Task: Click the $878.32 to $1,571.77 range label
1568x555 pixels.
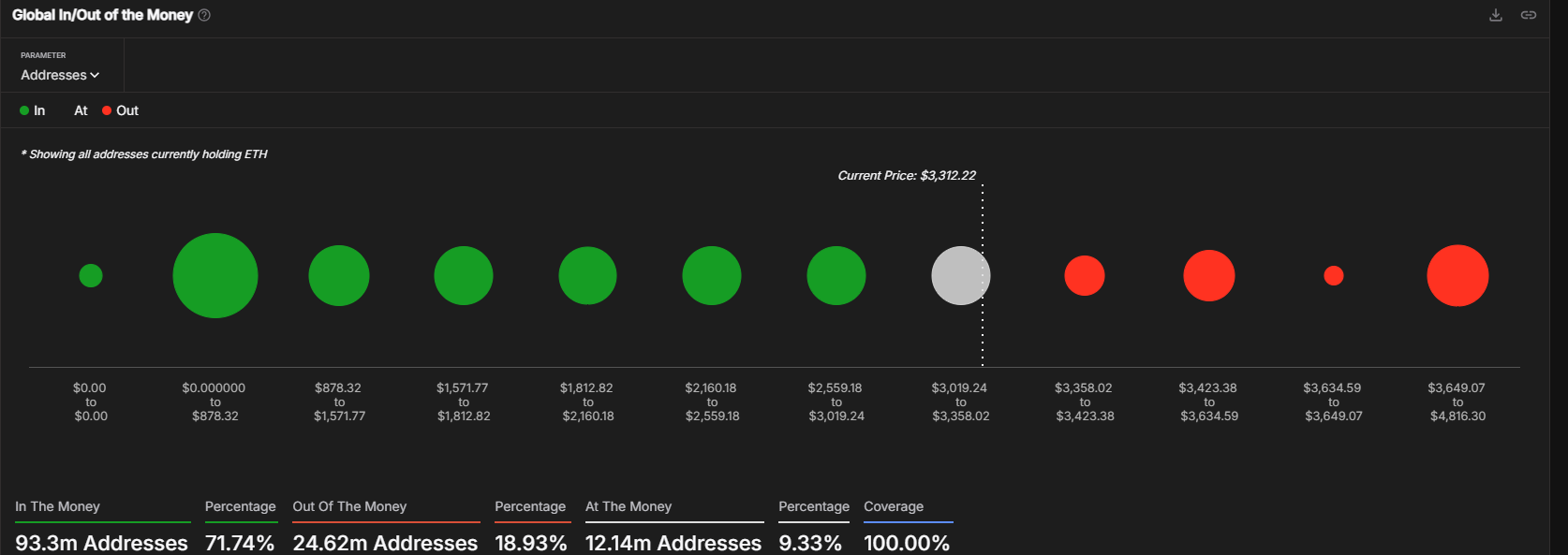Action: (339, 402)
